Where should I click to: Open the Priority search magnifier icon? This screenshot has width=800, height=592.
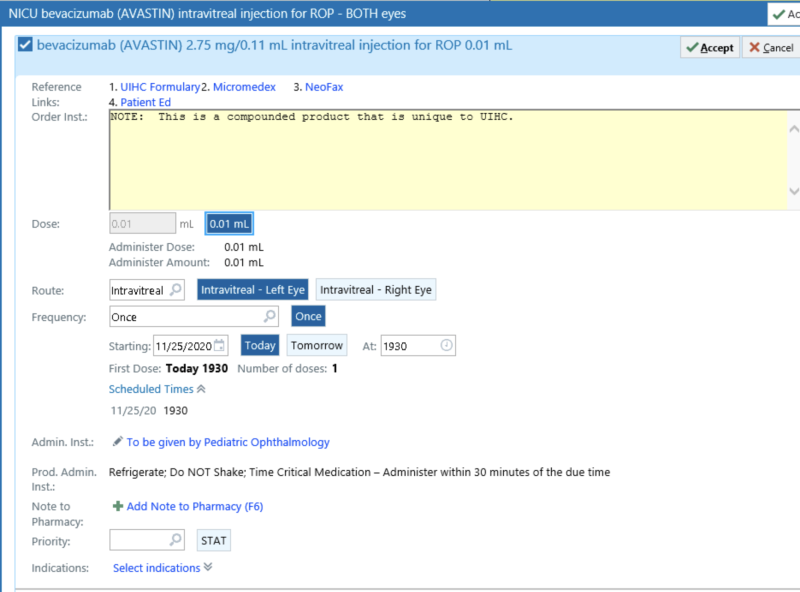176,539
